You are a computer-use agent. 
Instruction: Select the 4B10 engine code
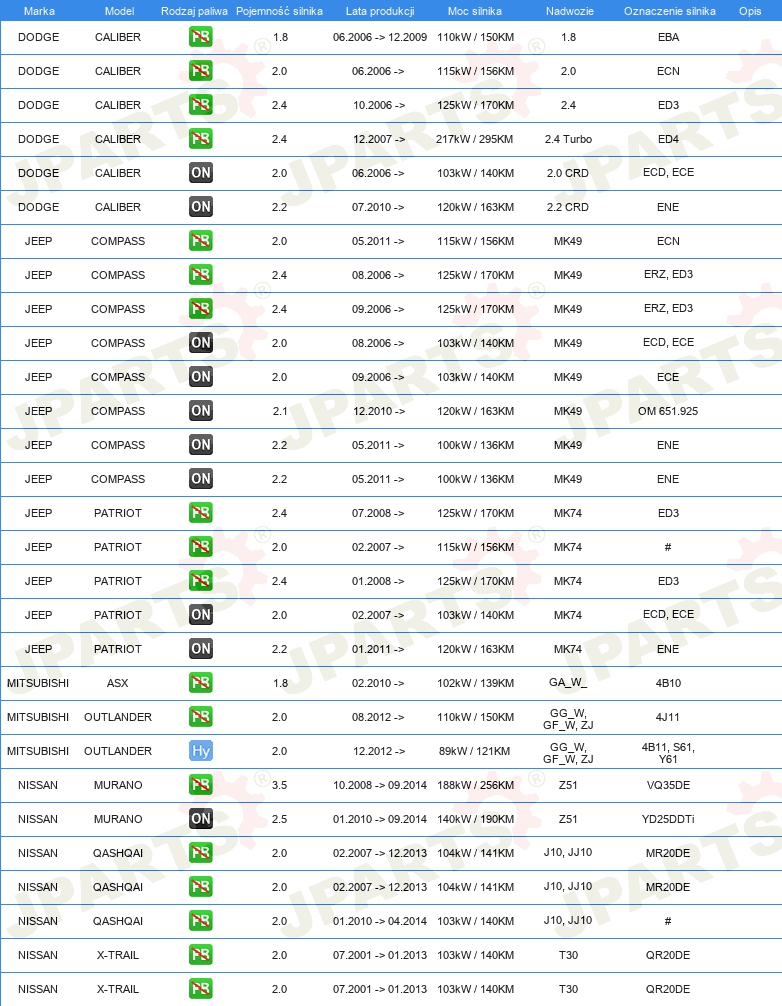pyautogui.click(x=668, y=683)
